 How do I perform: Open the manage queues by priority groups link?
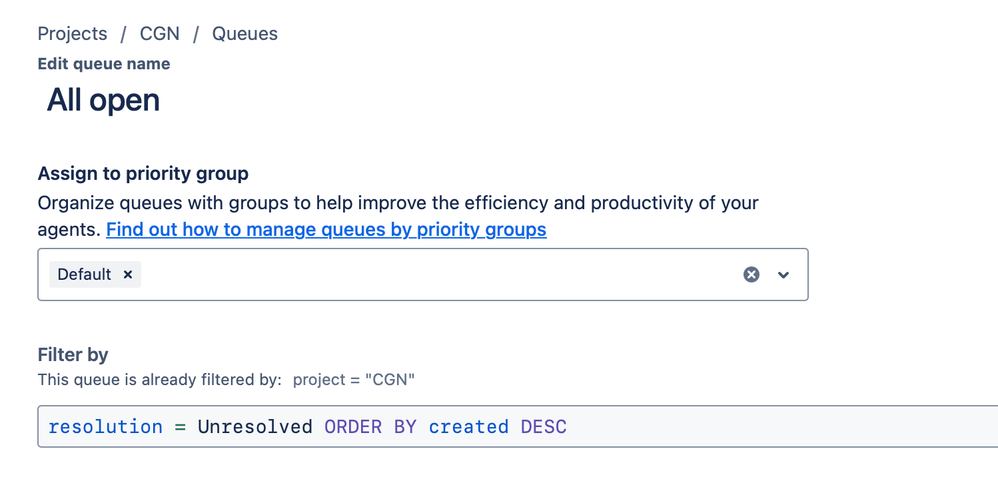point(326,229)
